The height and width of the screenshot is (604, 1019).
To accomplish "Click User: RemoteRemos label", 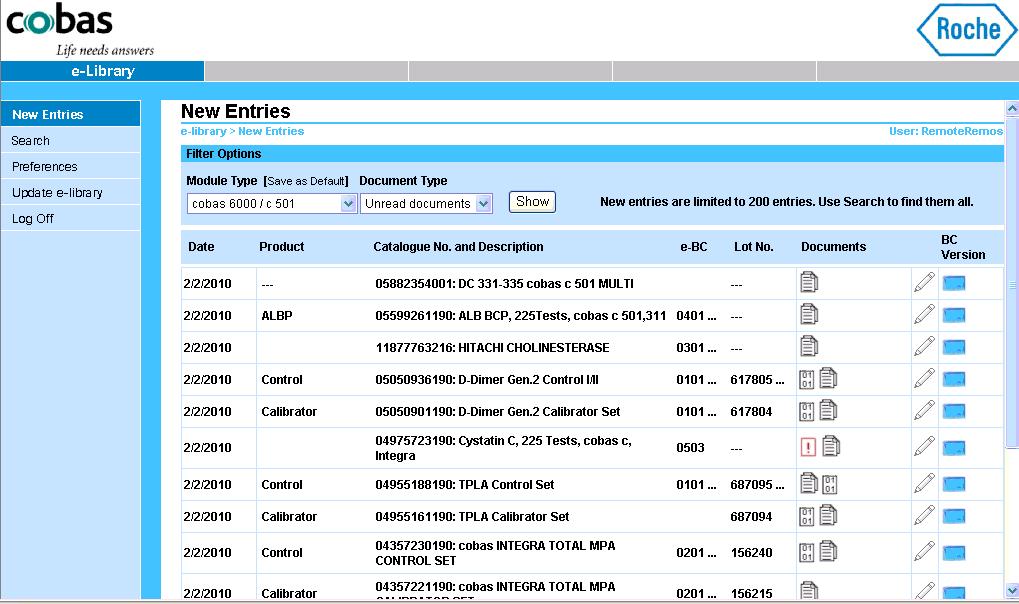I will tap(946, 131).
